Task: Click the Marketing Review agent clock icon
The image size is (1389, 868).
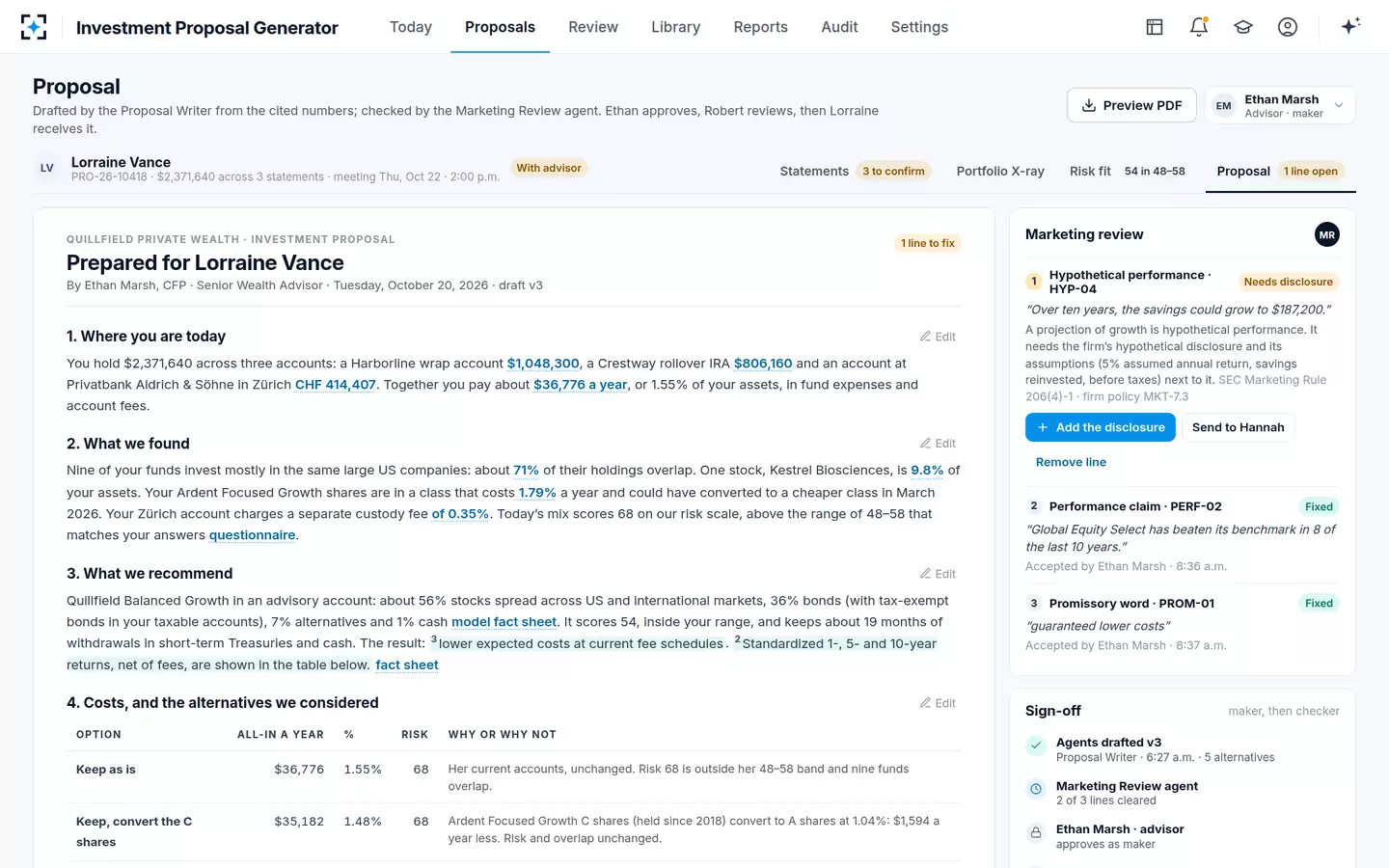Action: [x=1036, y=789]
